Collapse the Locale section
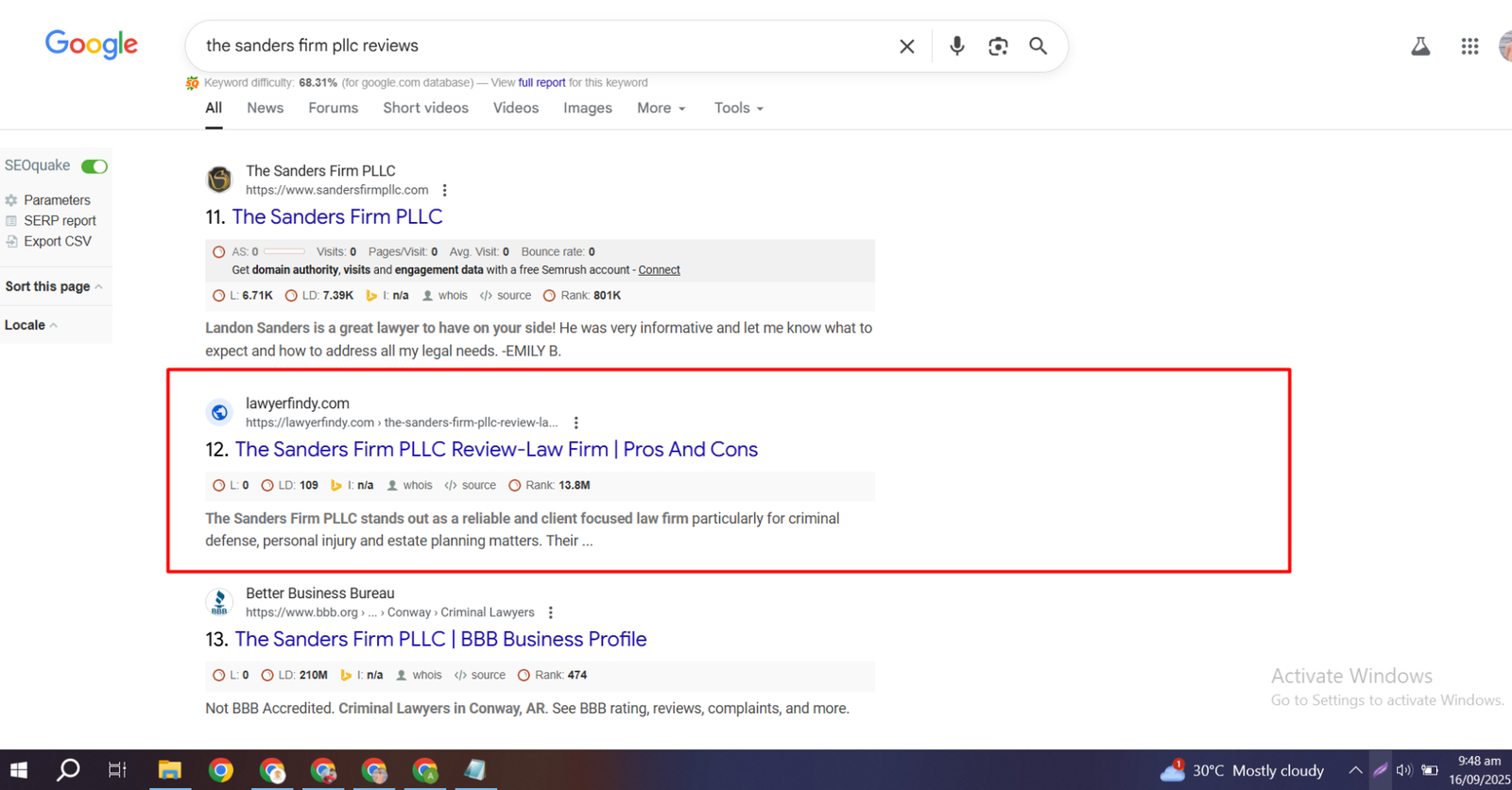Viewport: 1512px width, 790px height. 30,325
